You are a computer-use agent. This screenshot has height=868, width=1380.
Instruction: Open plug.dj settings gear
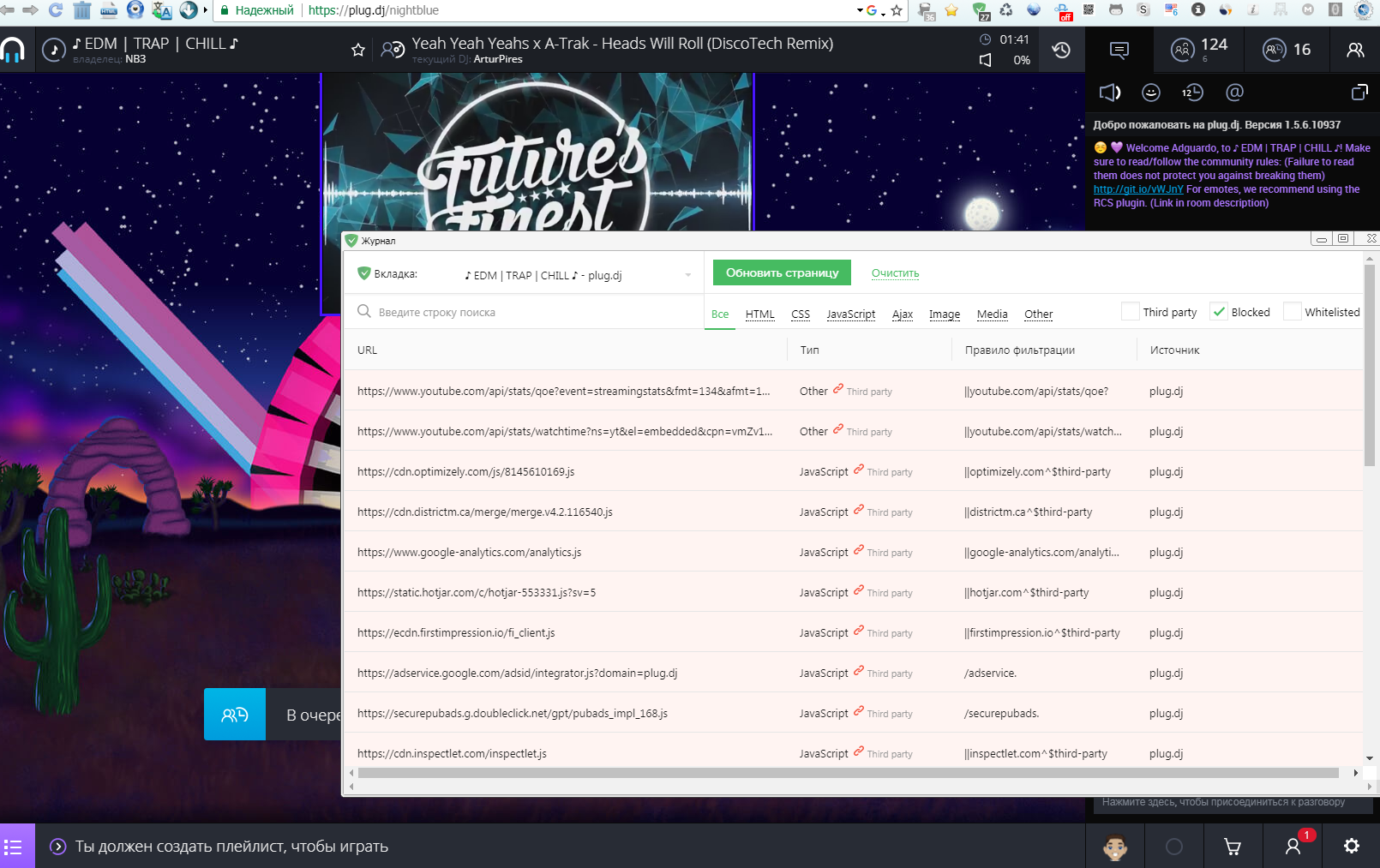(x=1352, y=846)
